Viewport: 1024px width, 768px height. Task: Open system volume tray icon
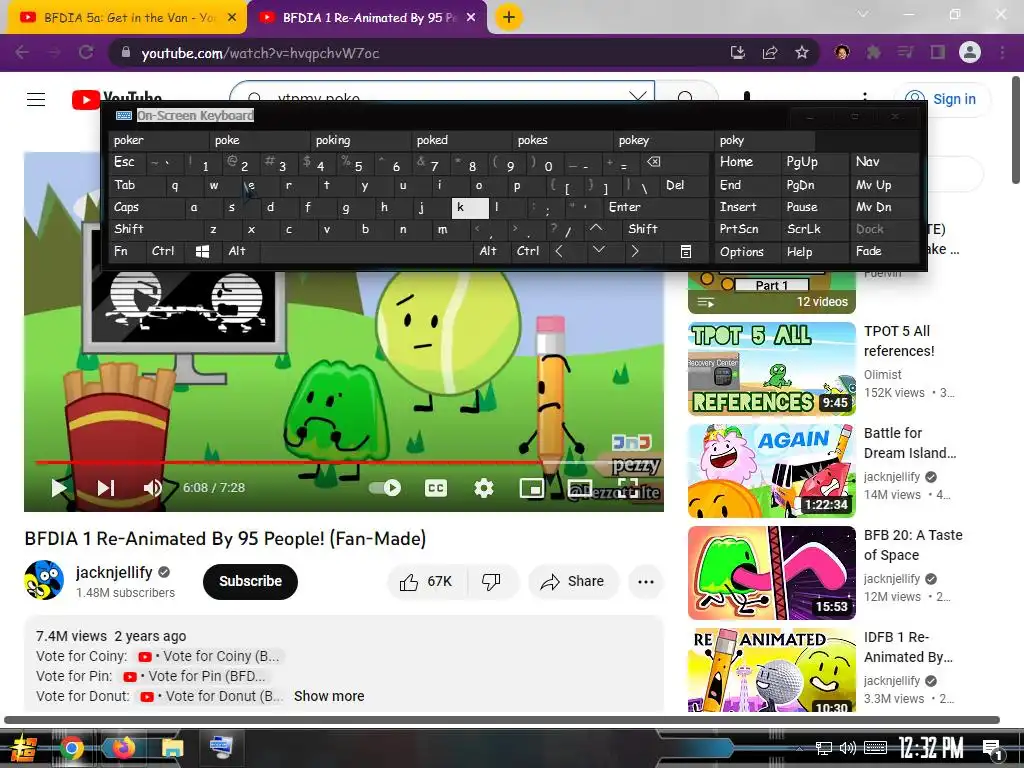click(x=847, y=748)
